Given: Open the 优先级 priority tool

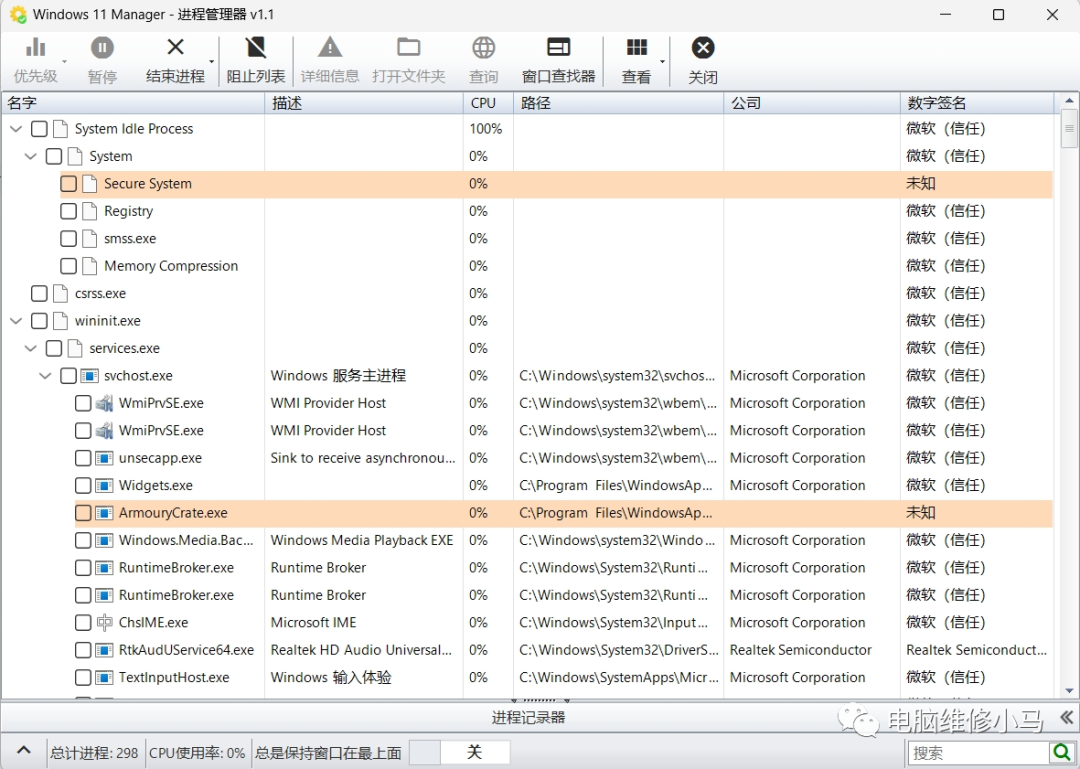Looking at the screenshot, I should (x=35, y=61).
